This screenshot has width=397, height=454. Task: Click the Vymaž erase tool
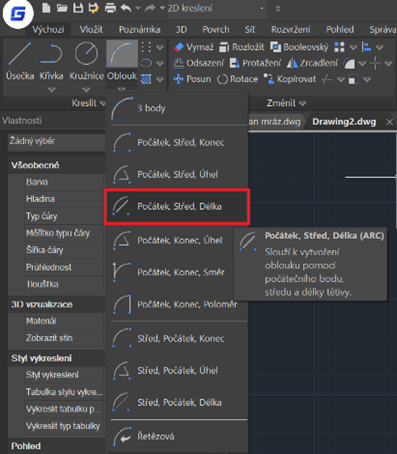point(194,47)
